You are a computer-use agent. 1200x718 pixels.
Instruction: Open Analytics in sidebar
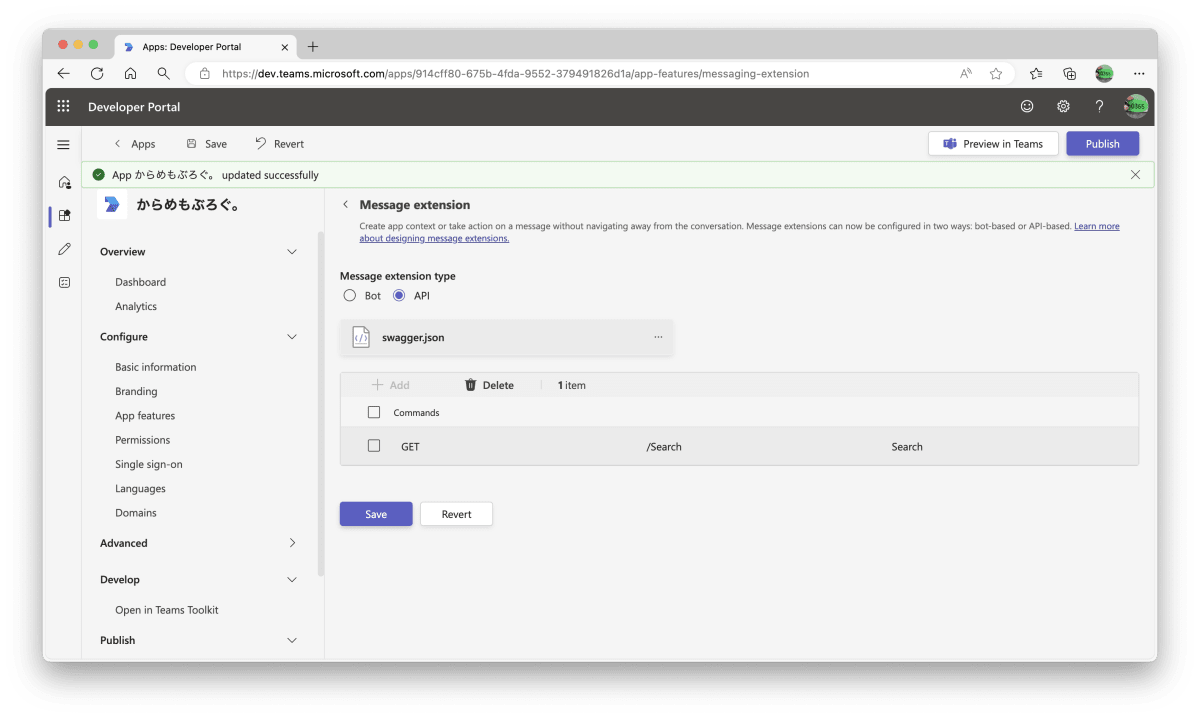[136, 306]
